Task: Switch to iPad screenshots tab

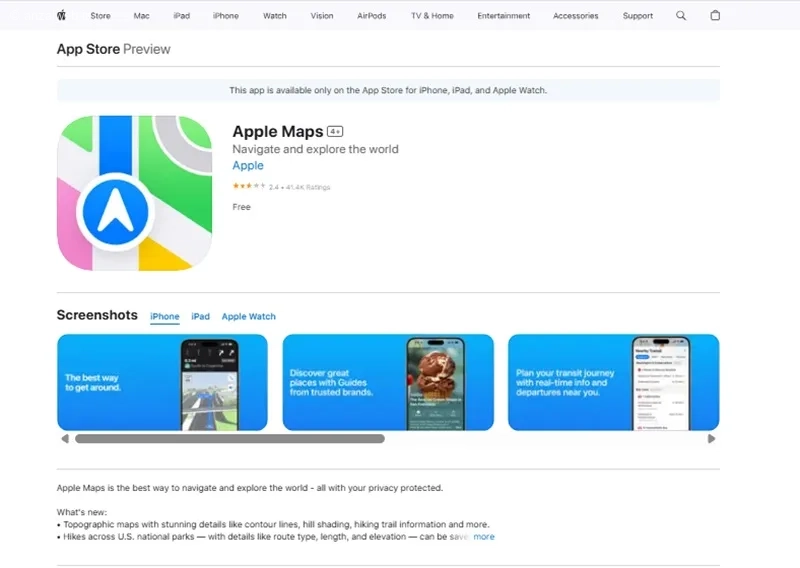Action: 201,316
